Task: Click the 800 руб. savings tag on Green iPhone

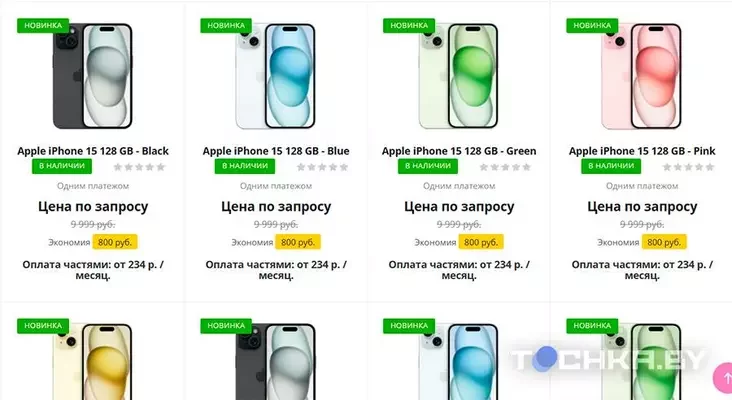Action: (481, 242)
